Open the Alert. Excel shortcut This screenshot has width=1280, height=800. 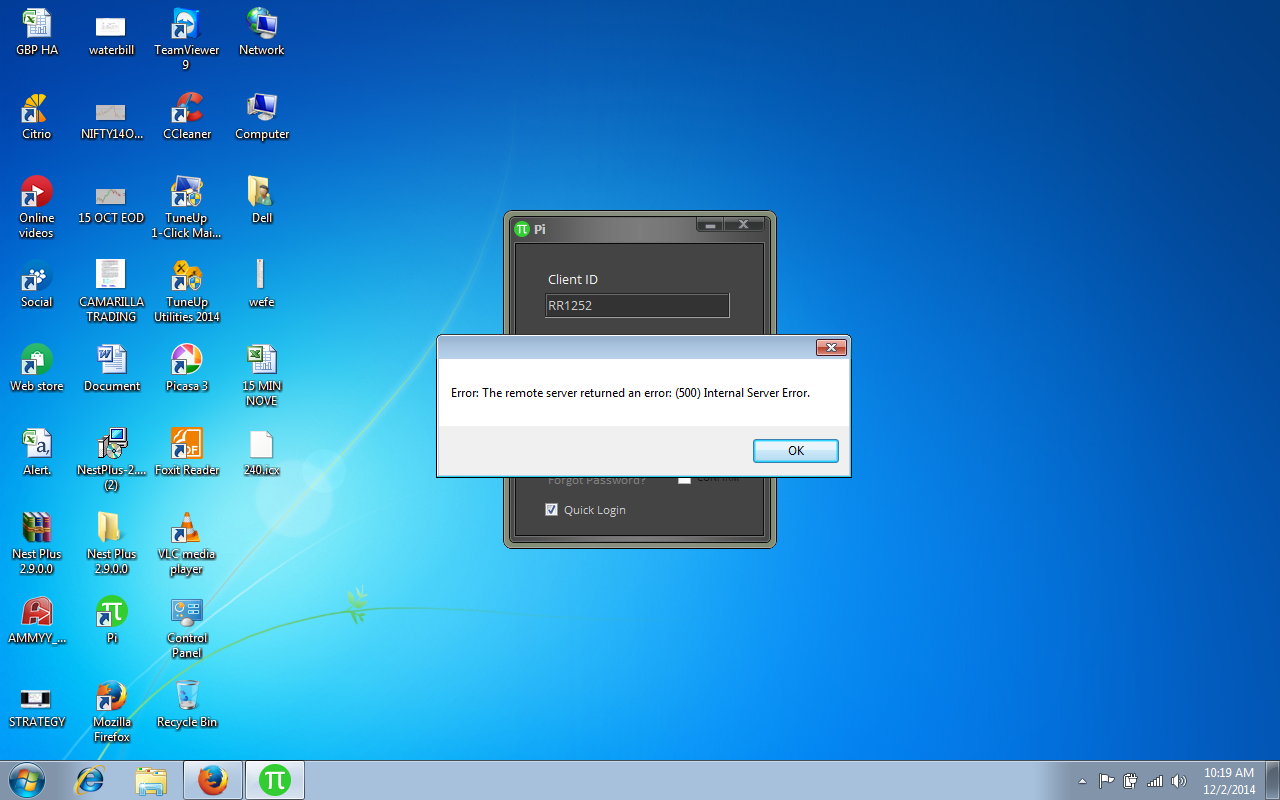click(x=37, y=453)
